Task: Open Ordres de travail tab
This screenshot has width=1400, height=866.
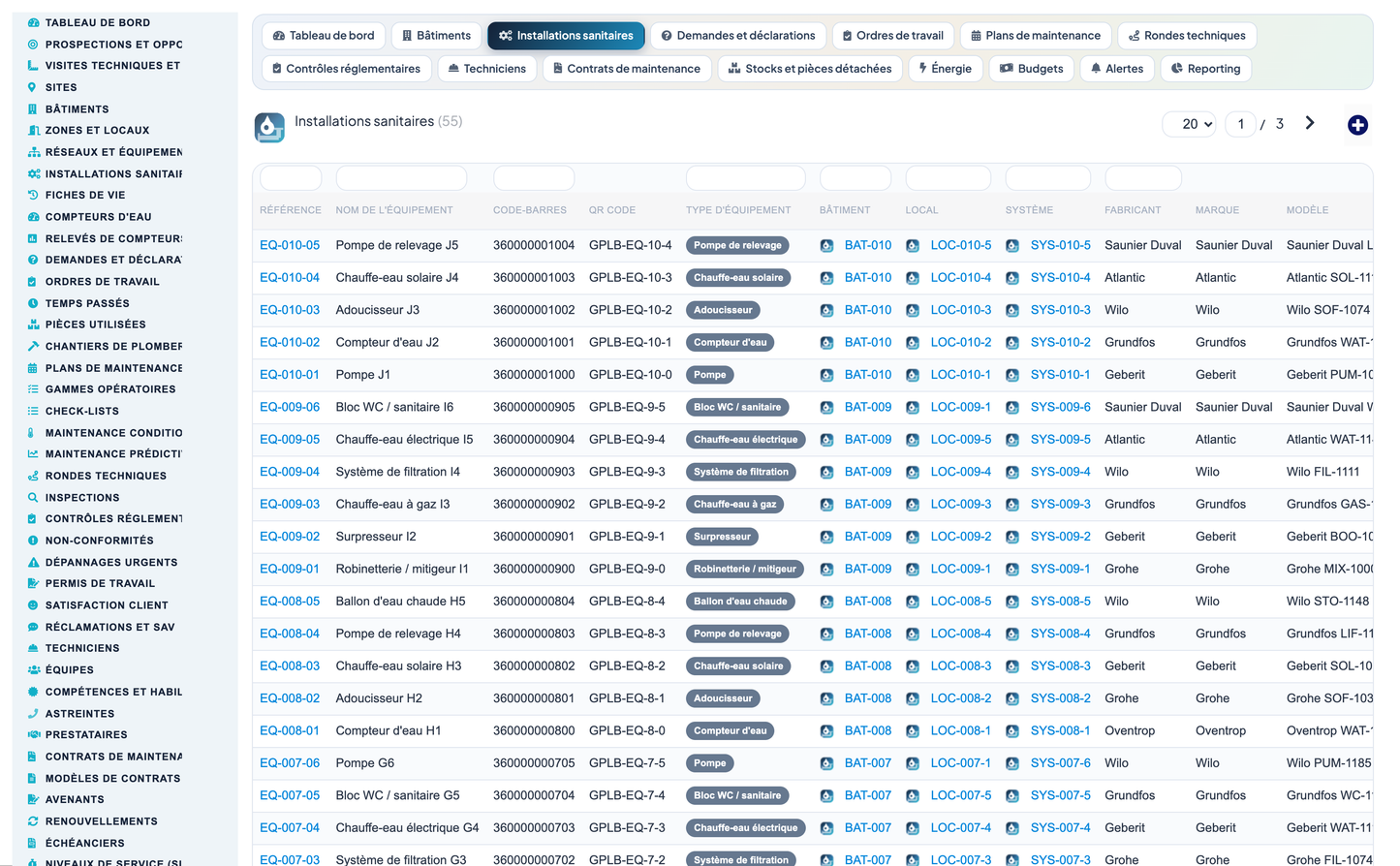Action: (x=892, y=36)
